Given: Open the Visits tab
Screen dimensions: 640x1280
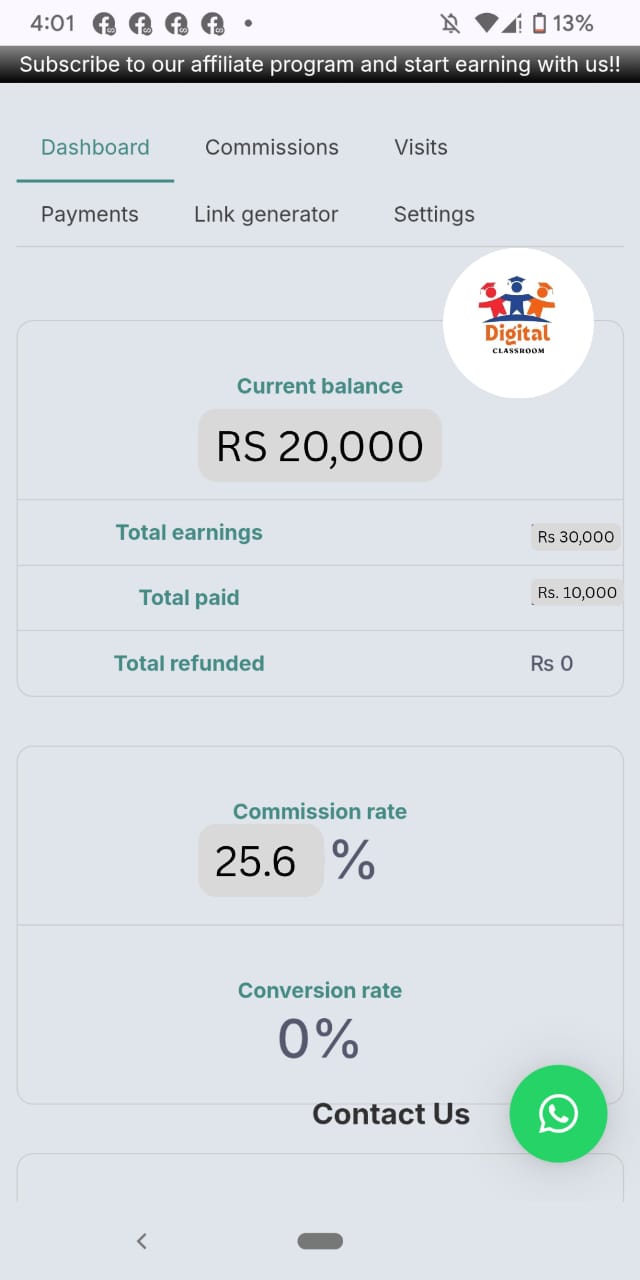Looking at the screenshot, I should click(421, 147).
